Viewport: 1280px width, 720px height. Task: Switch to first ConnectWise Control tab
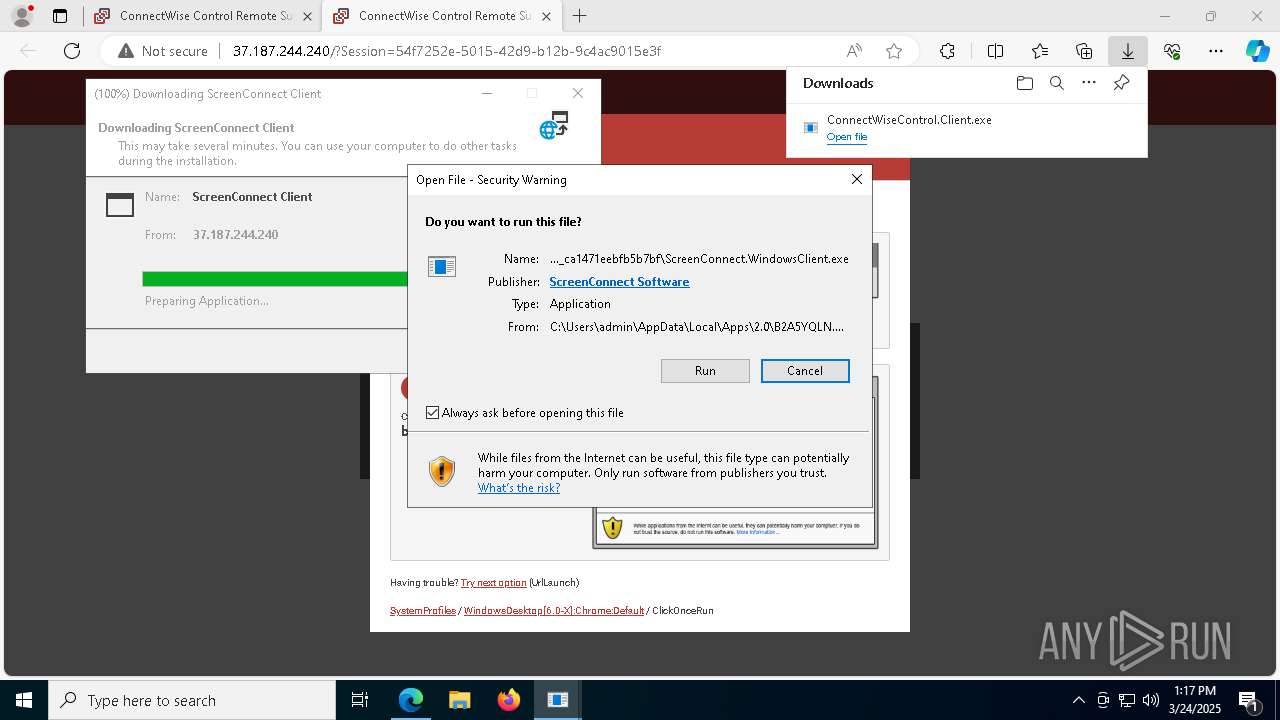[x=201, y=16]
